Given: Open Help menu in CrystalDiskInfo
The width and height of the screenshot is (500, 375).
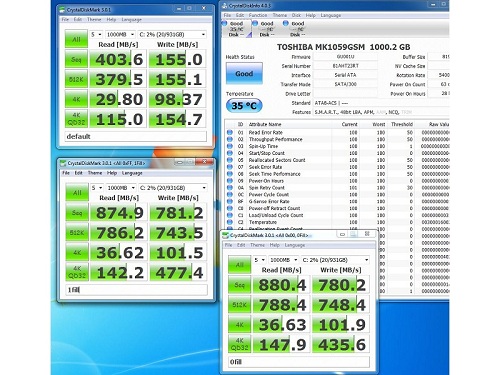Looking at the screenshot, I should (311, 15).
